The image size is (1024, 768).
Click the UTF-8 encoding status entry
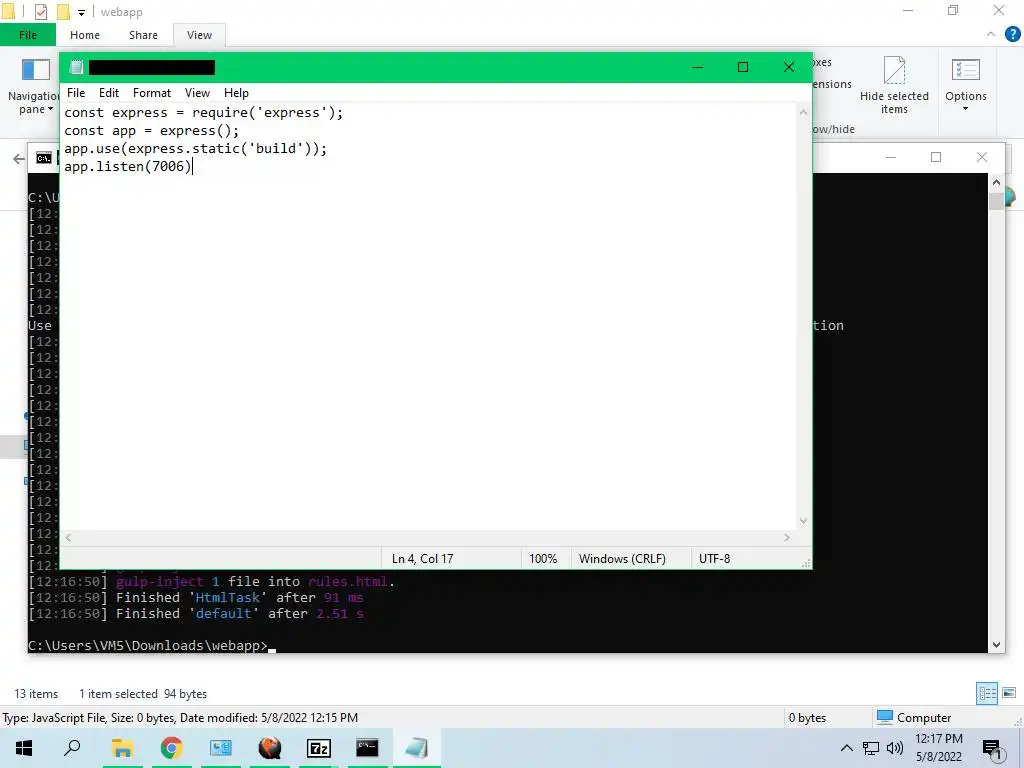pyautogui.click(x=714, y=558)
